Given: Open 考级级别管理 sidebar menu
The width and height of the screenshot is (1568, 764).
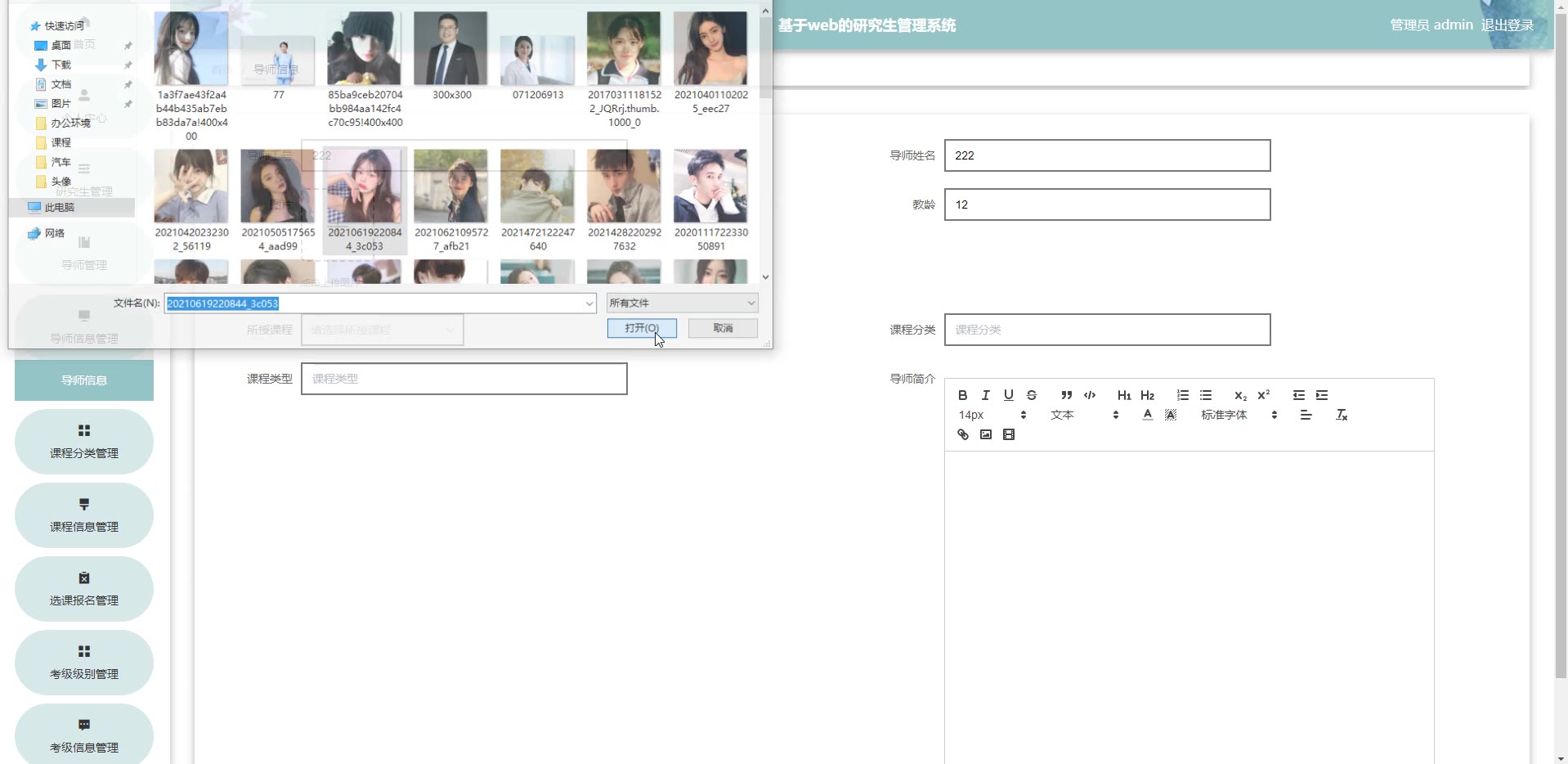Looking at the screenshot, I should click(x=84, y=663).
